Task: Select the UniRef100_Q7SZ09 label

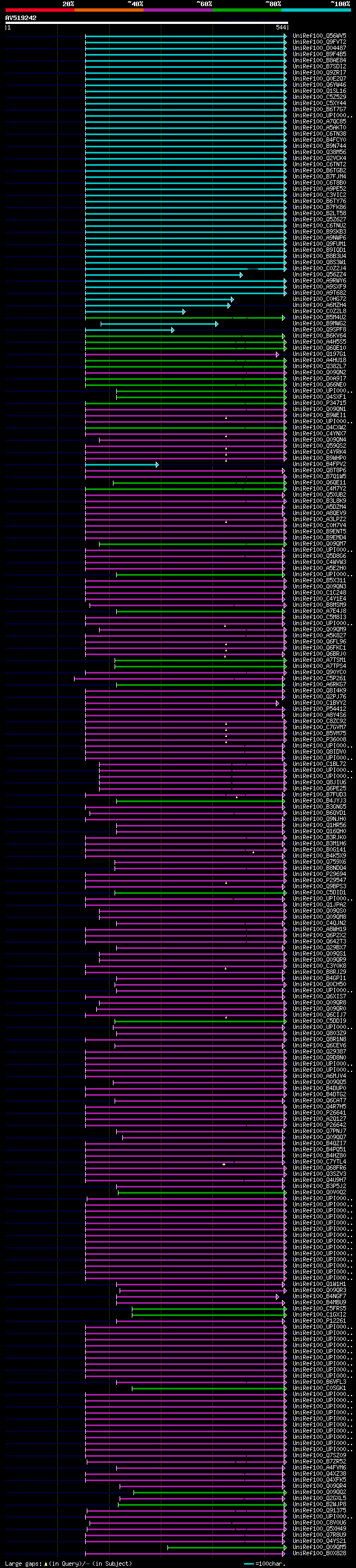Action: [x=319, y=1456]
